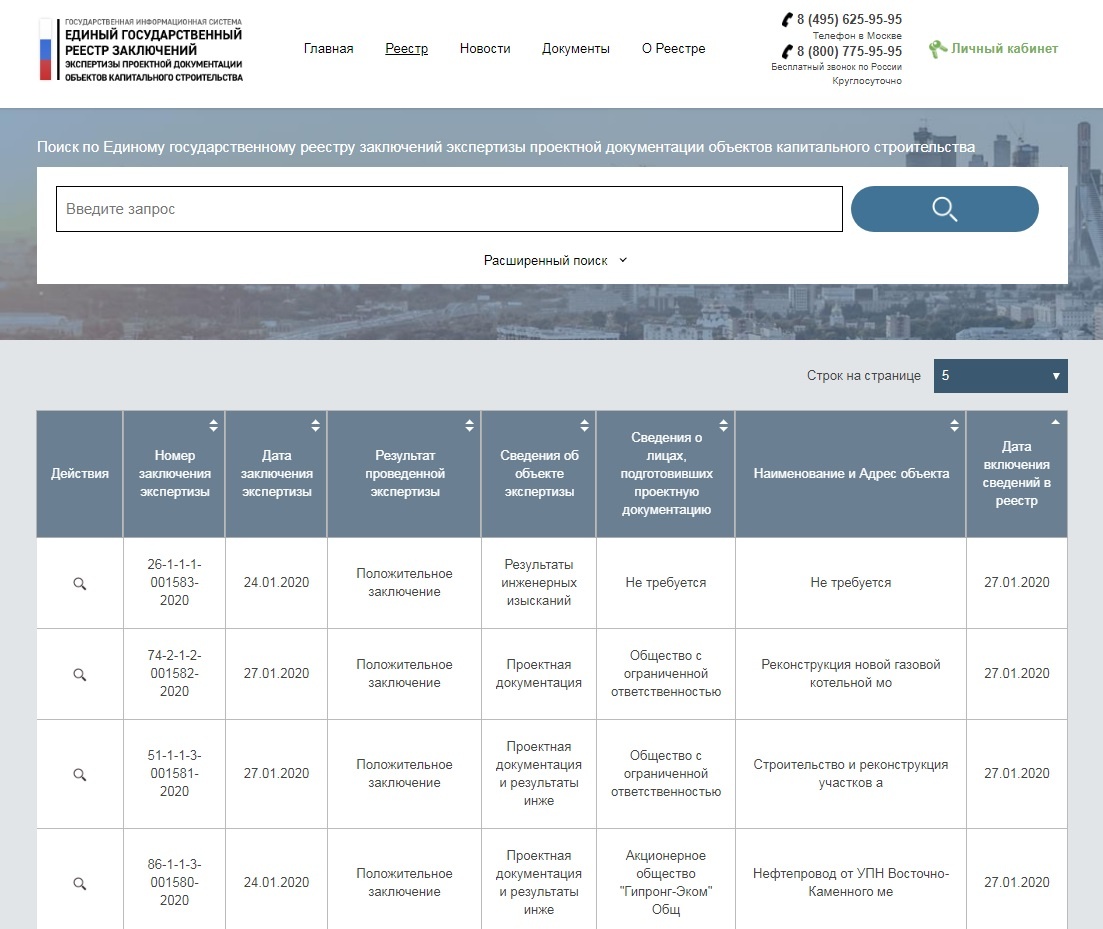Click the registry logo with flag

[x=141, y=49]
